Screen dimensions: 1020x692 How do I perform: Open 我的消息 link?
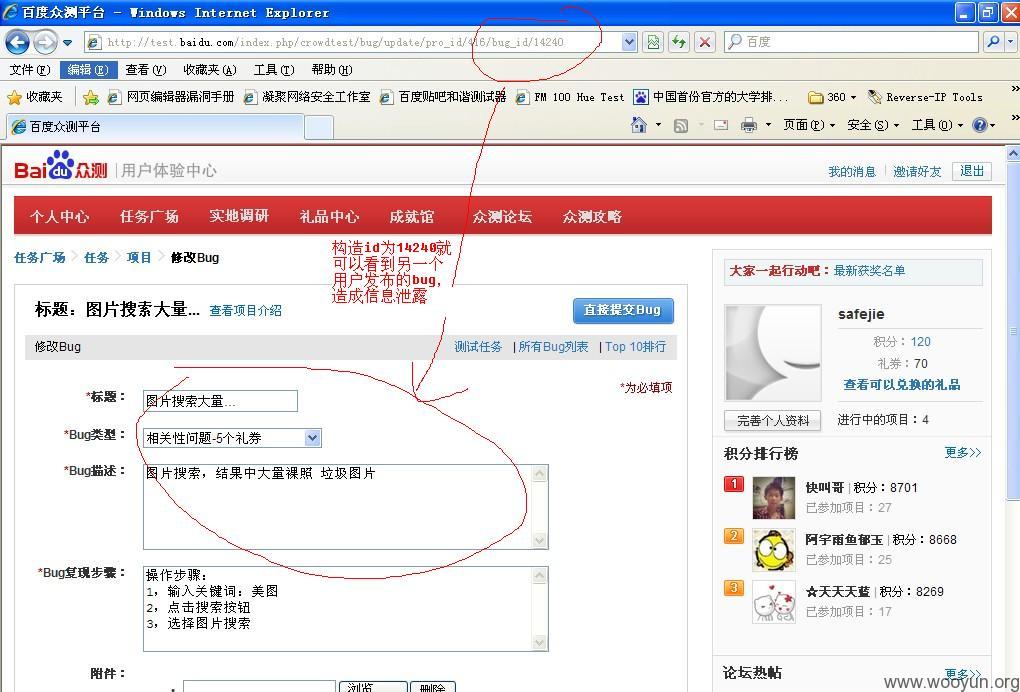pos(852,172)
